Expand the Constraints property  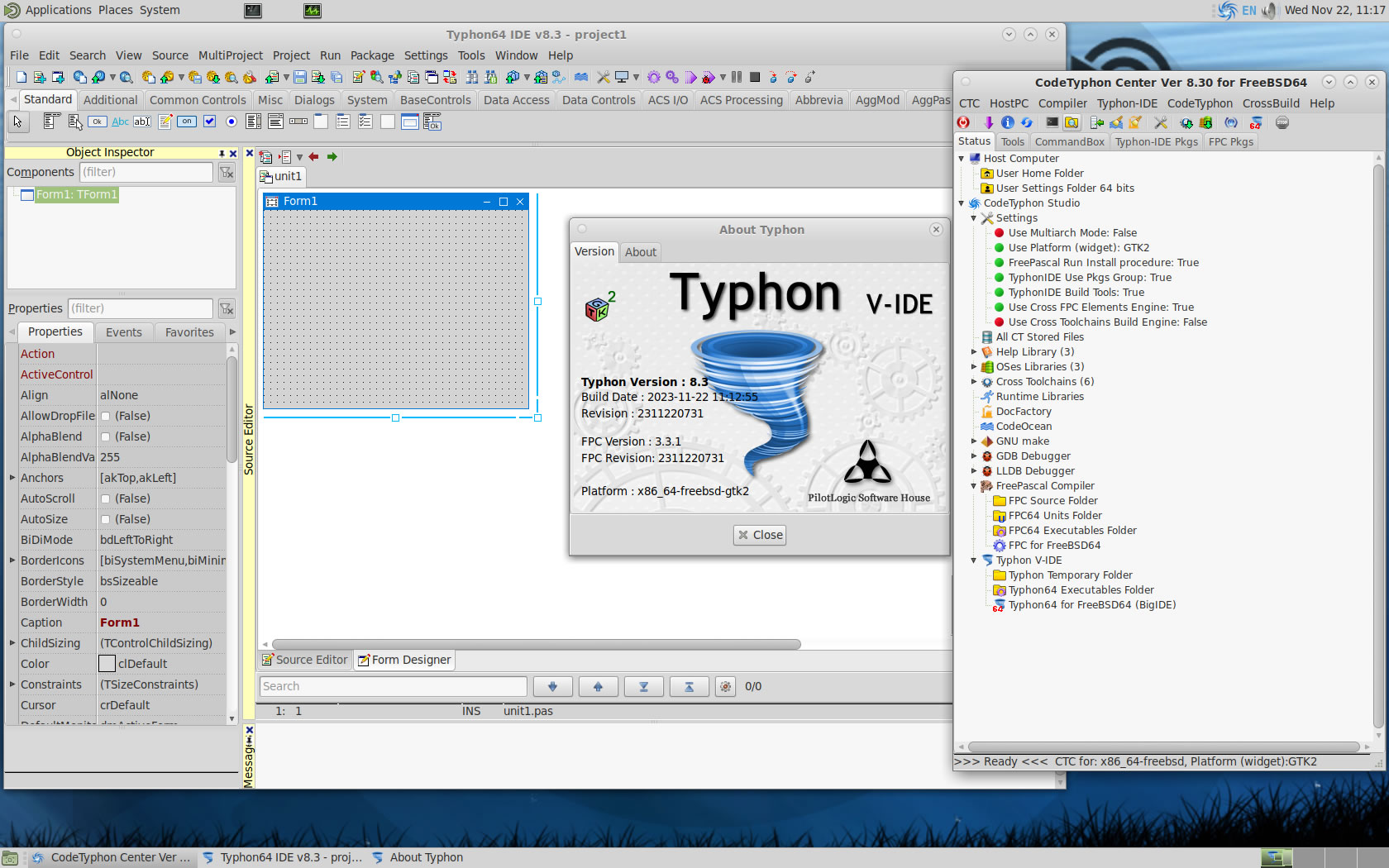(x=12, y=684)
